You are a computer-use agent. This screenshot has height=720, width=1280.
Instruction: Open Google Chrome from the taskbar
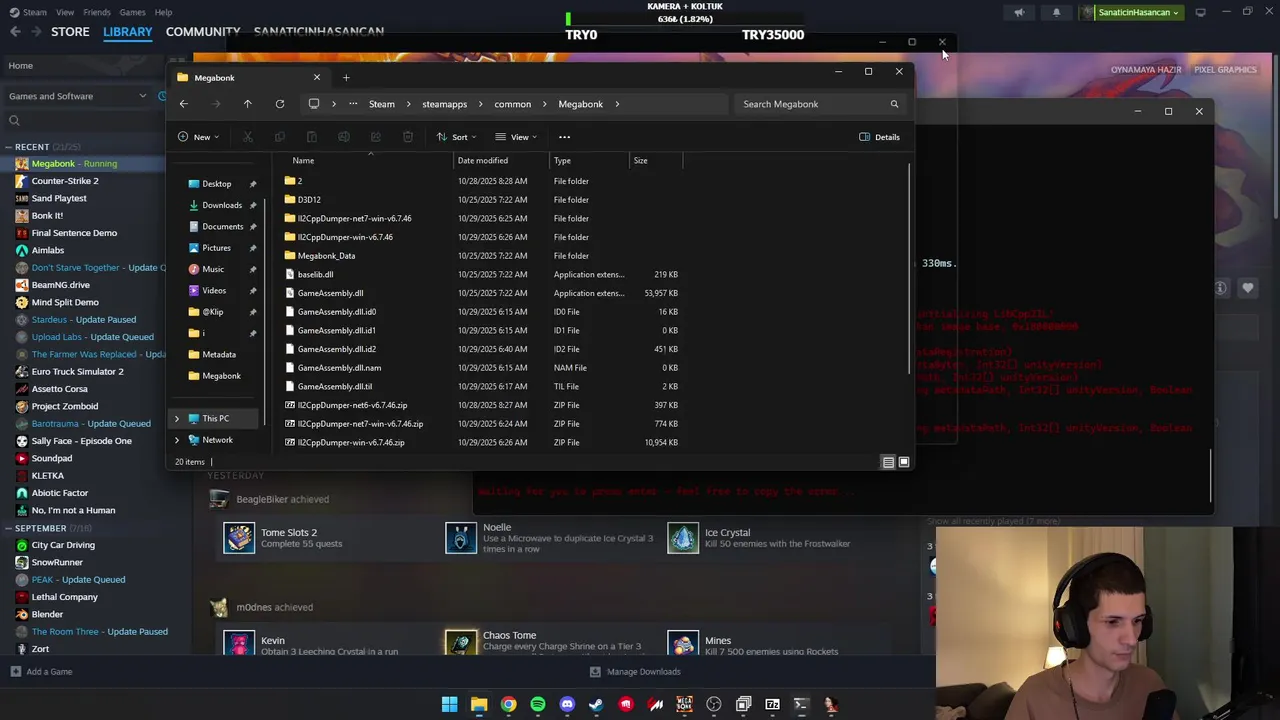[509, 704]
